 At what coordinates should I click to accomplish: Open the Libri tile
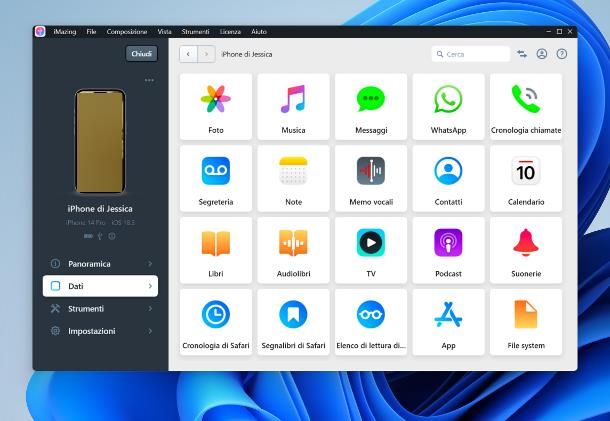216,250
